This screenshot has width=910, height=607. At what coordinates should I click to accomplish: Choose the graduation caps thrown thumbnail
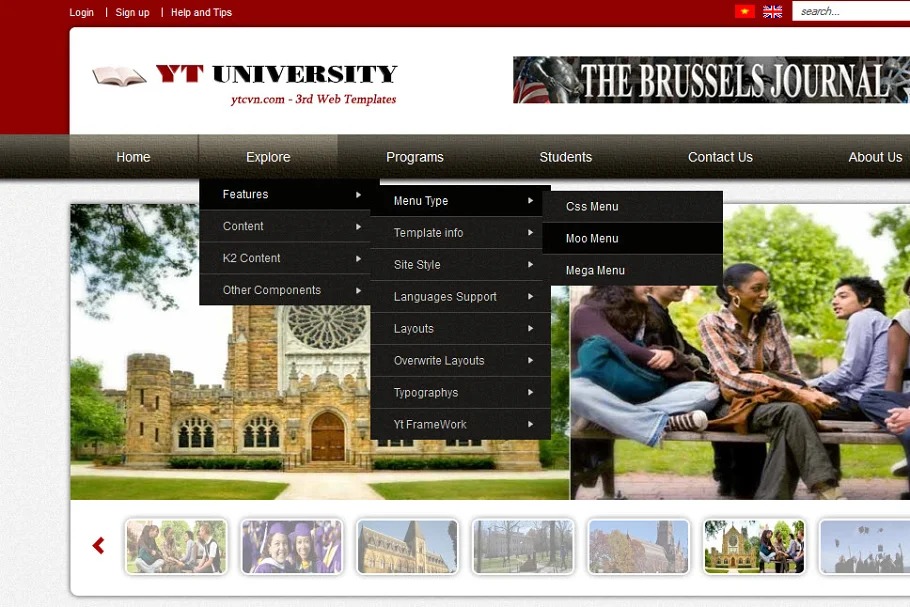(x=864, y=546)
